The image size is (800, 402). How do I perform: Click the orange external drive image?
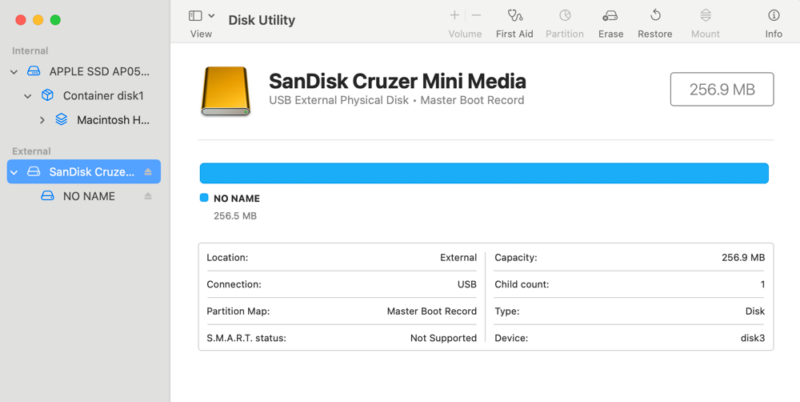[226, 91]
